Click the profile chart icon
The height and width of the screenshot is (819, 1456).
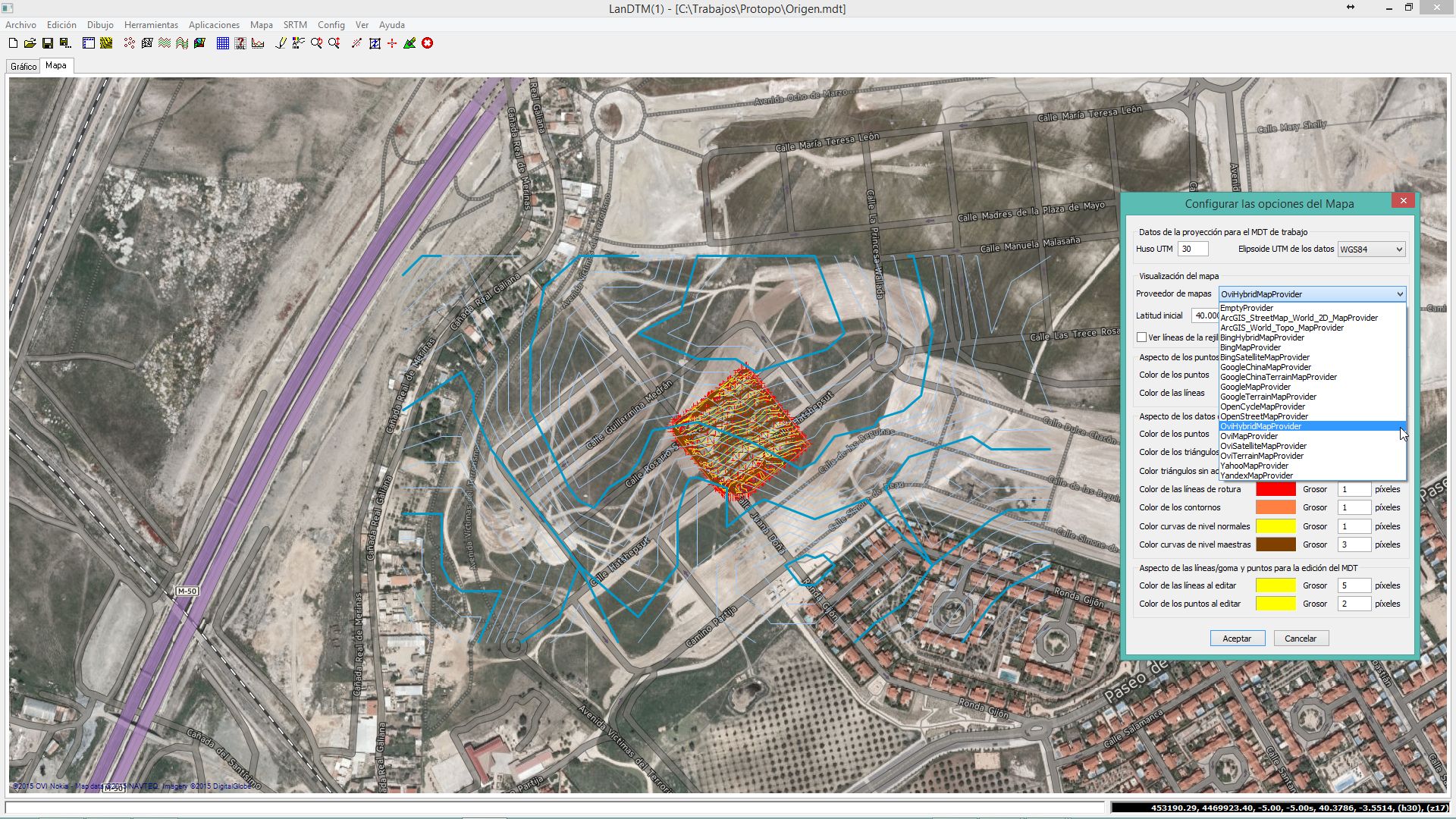click(x=258, y=43)
